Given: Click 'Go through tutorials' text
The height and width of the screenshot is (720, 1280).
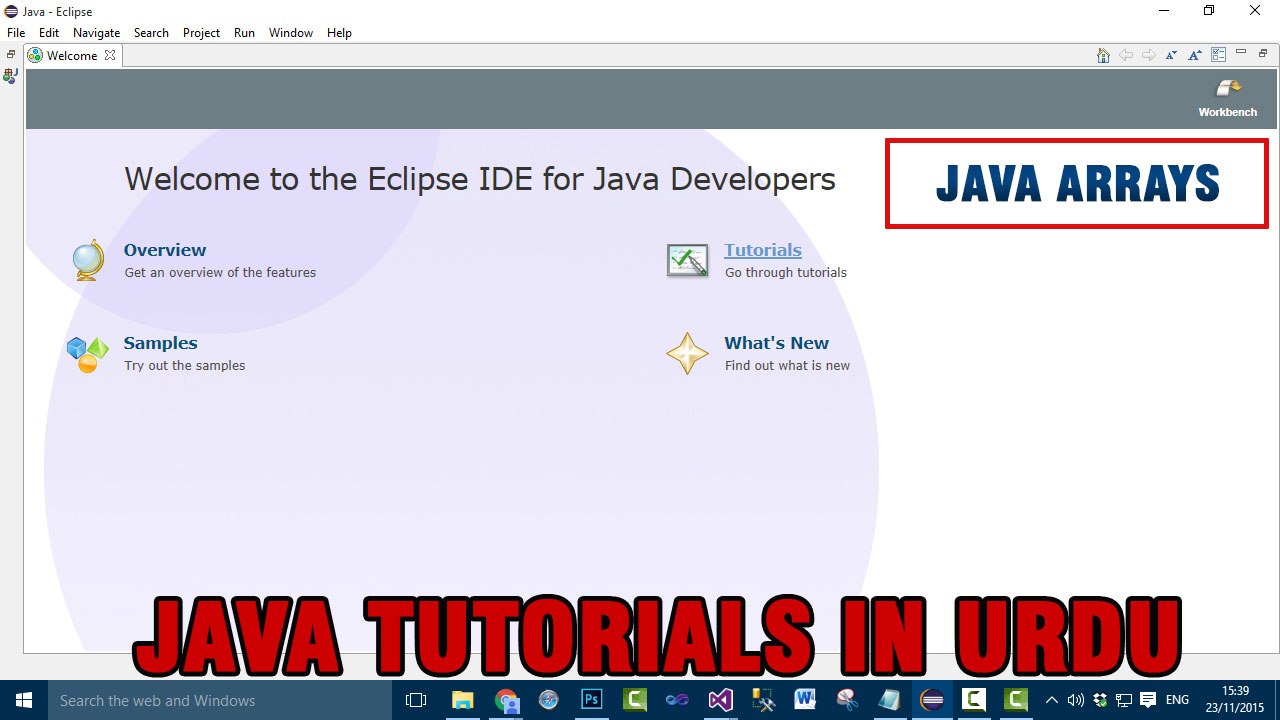Looking at the screenshot, I should pos(786,272).
